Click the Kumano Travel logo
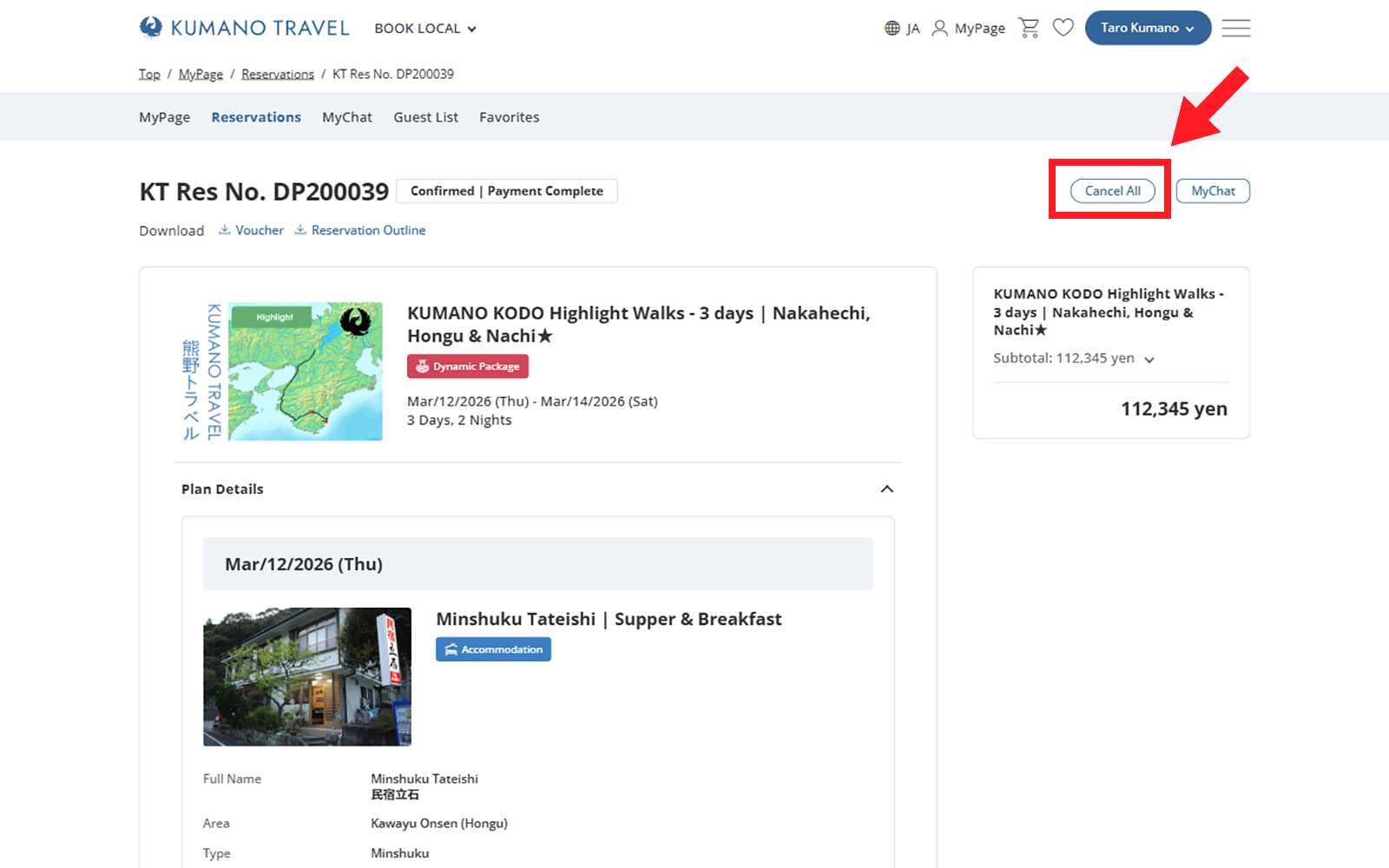1389x868 pixels. [x=244, y=28]
